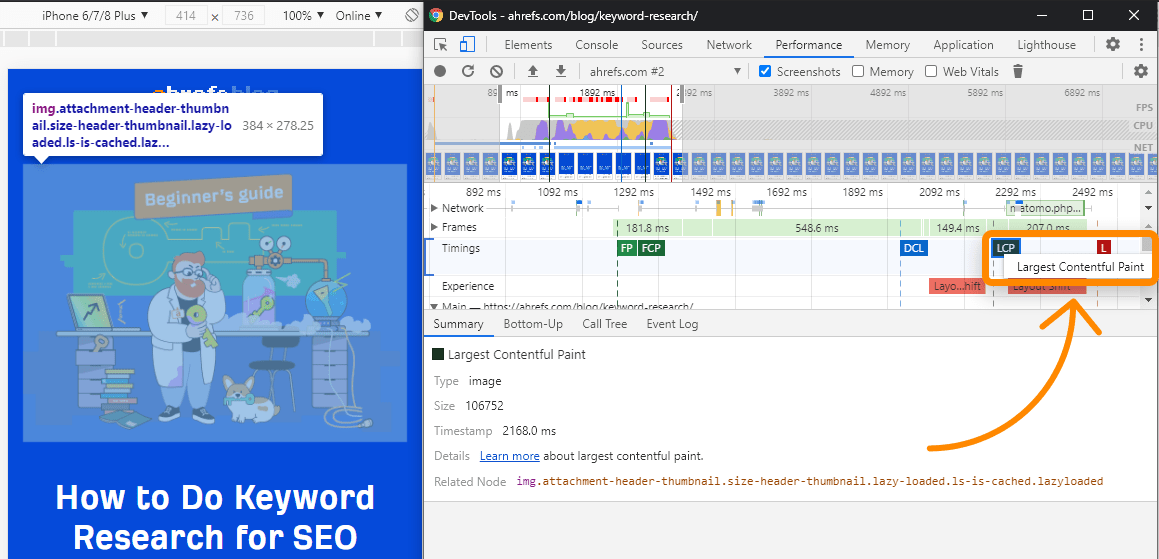1159x559 pixels.
Task: Enable the Memory checkbox
Action: (x=858, y=71)
